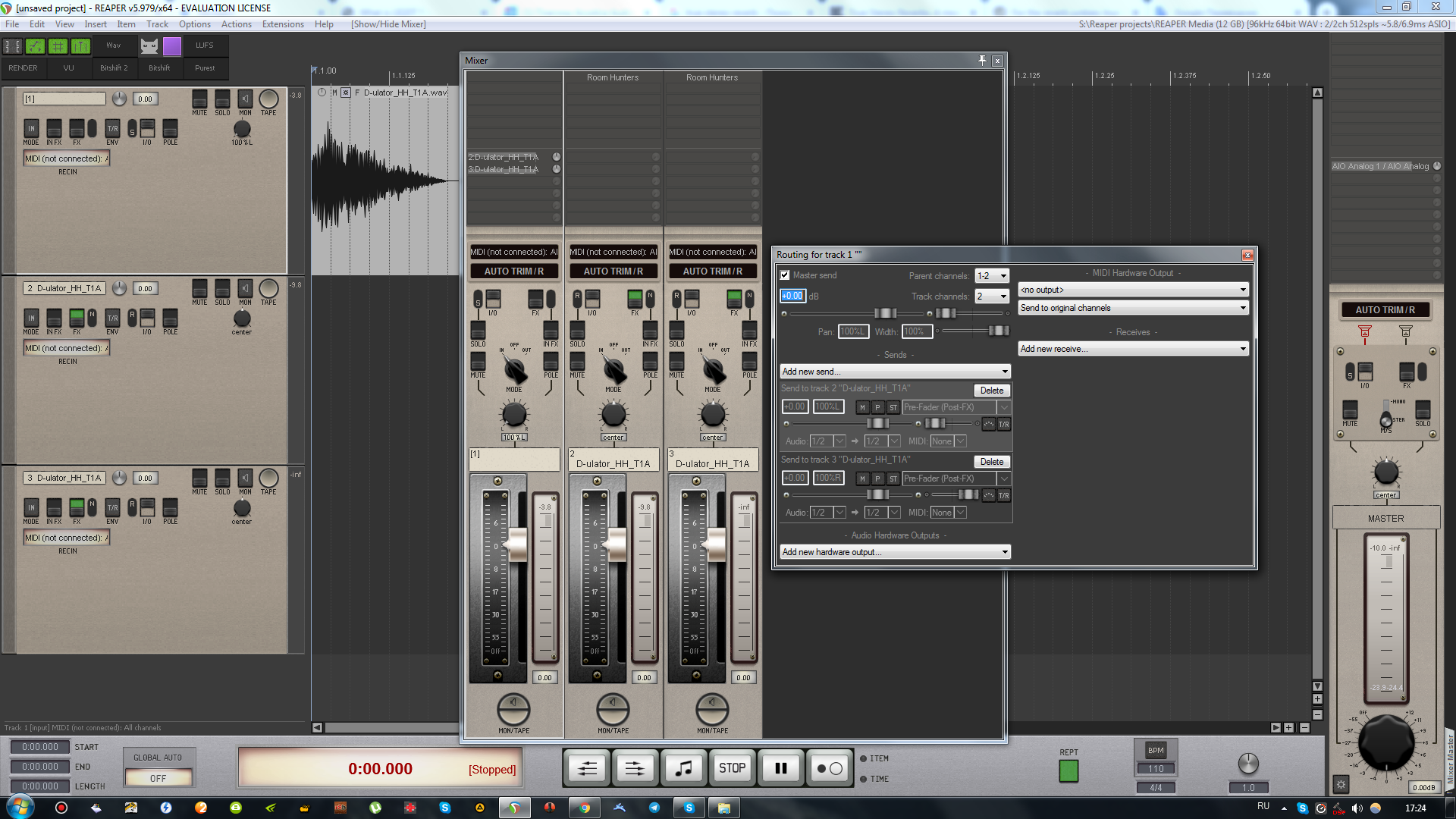The height and width of the screenshot is (819, 1456).
Task: Click the purple square toolbar button
Action: pos(172,46)
